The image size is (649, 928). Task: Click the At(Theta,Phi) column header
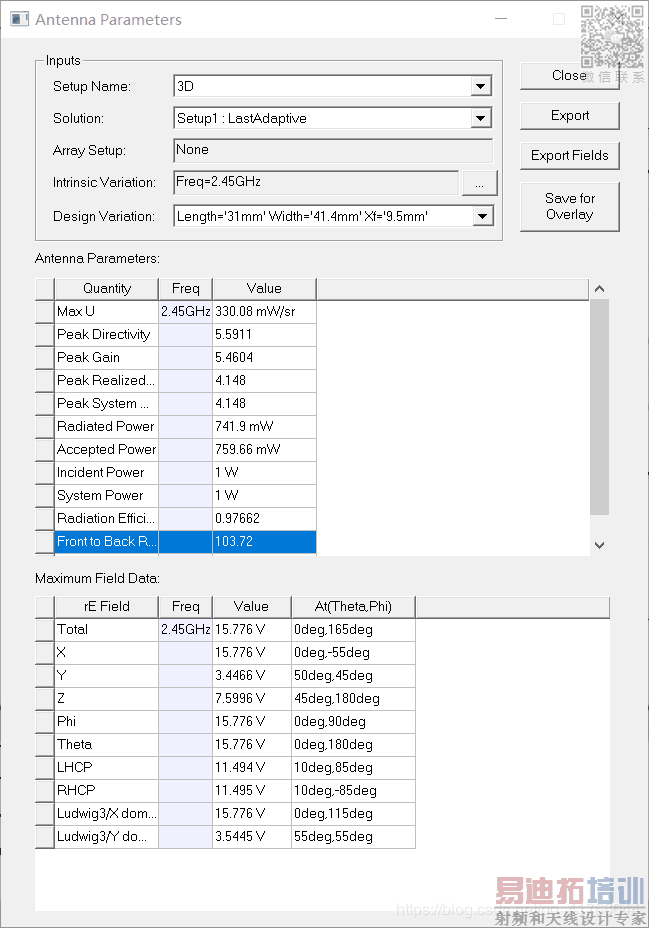(x=353, y=607)
